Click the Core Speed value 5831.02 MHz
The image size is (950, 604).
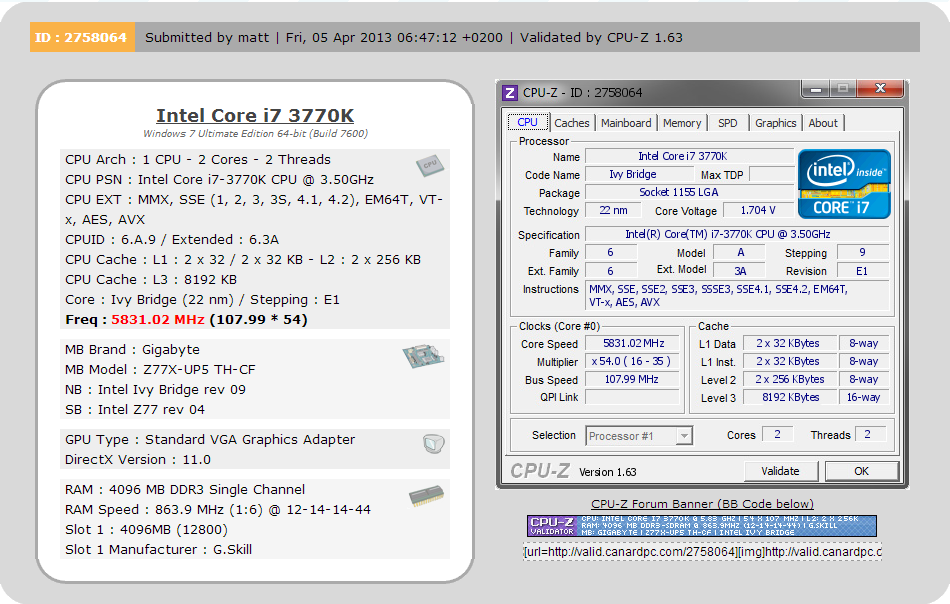(633, 343)
